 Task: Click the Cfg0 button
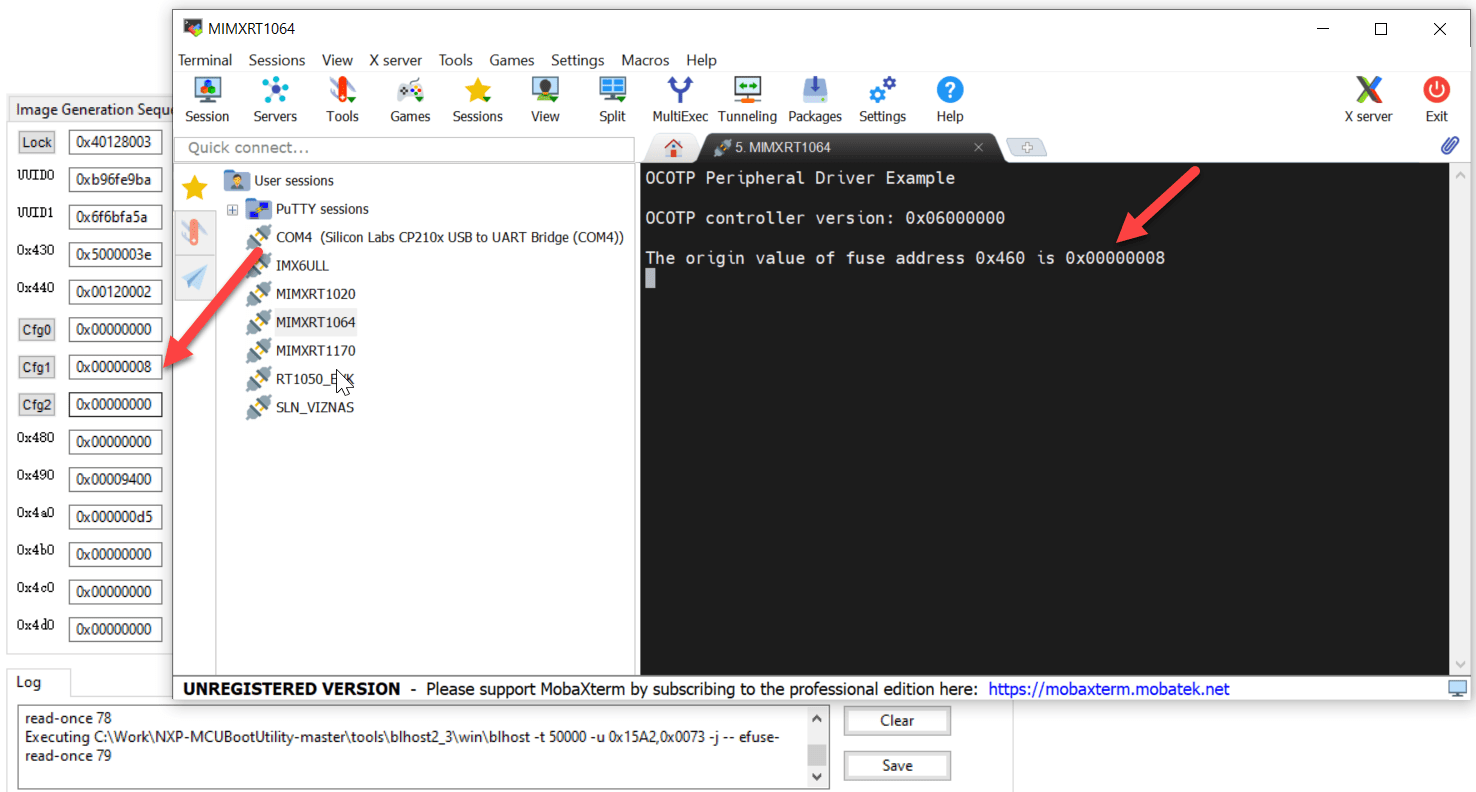(37, 329)
